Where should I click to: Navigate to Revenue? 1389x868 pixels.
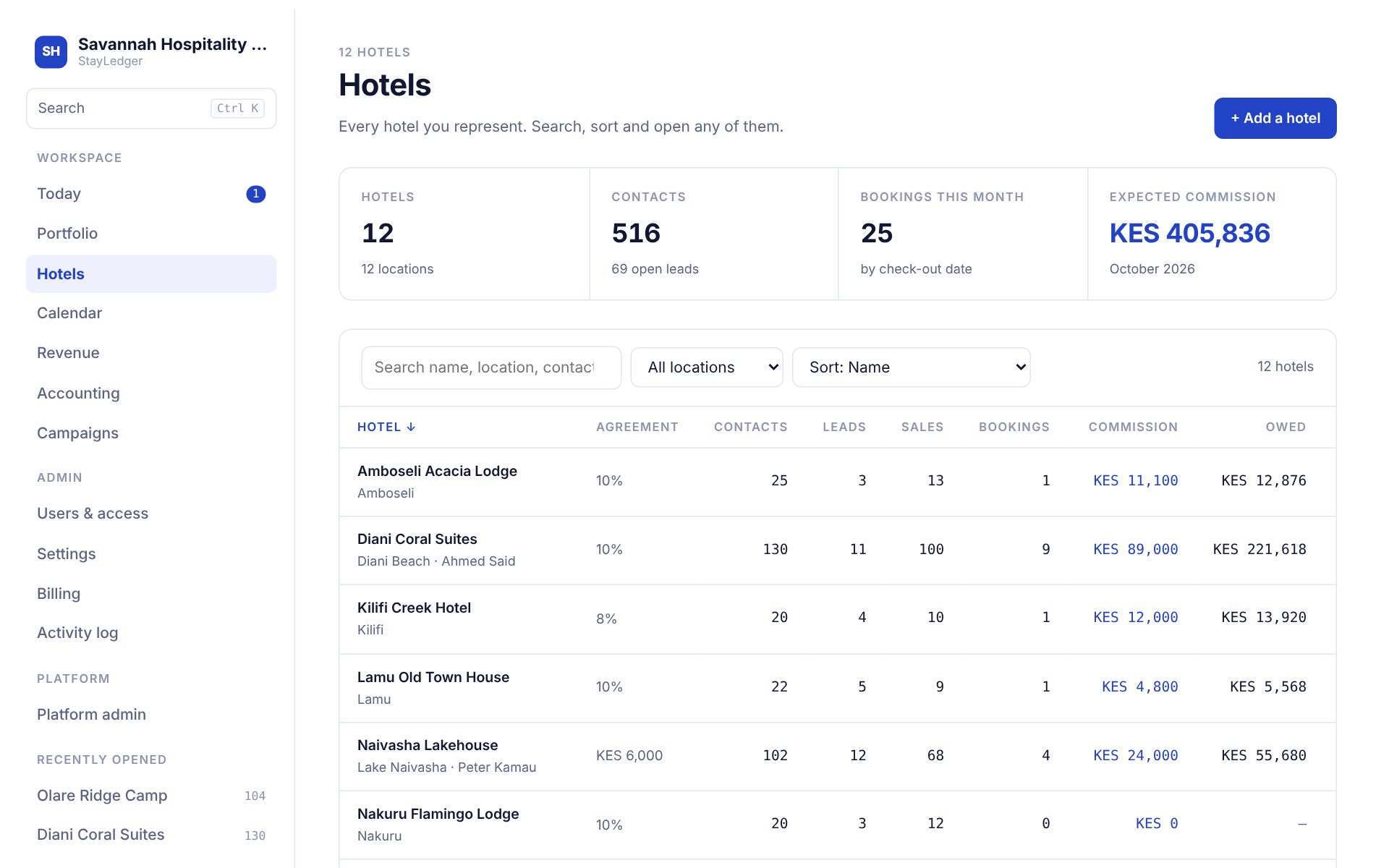[x=151, y=353]
